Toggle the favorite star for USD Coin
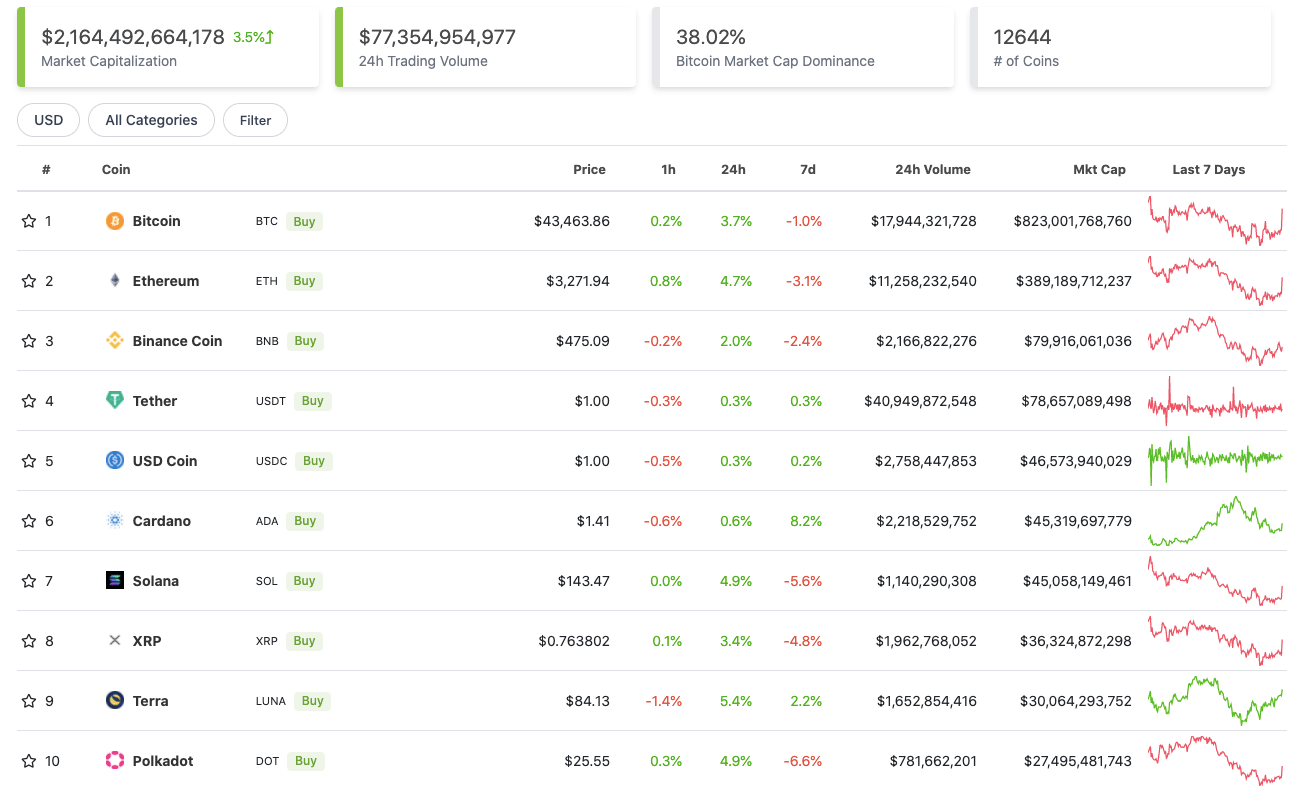 click(x=29, y=461)
